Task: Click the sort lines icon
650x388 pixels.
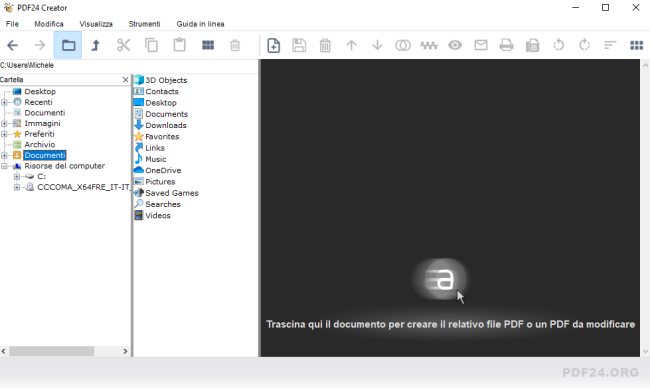Action: click(x=610, y=45)
